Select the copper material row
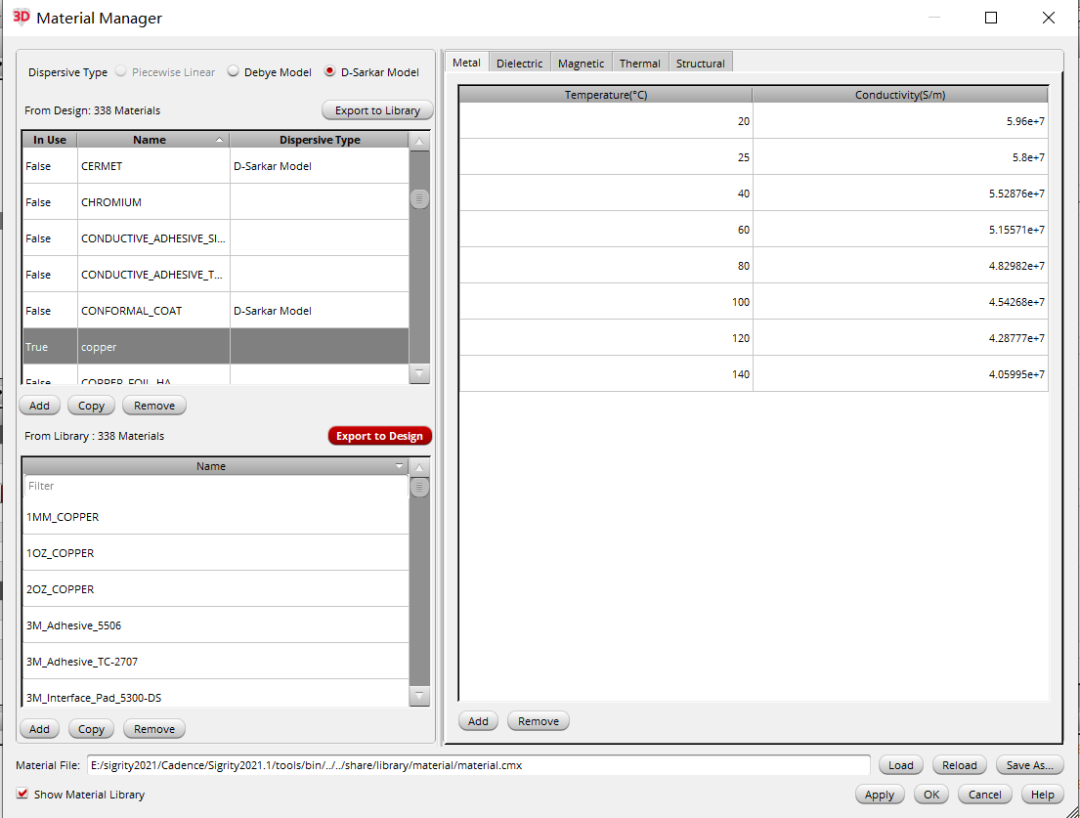This screenshot has width=1080, height=818. [x=216, y=346]
